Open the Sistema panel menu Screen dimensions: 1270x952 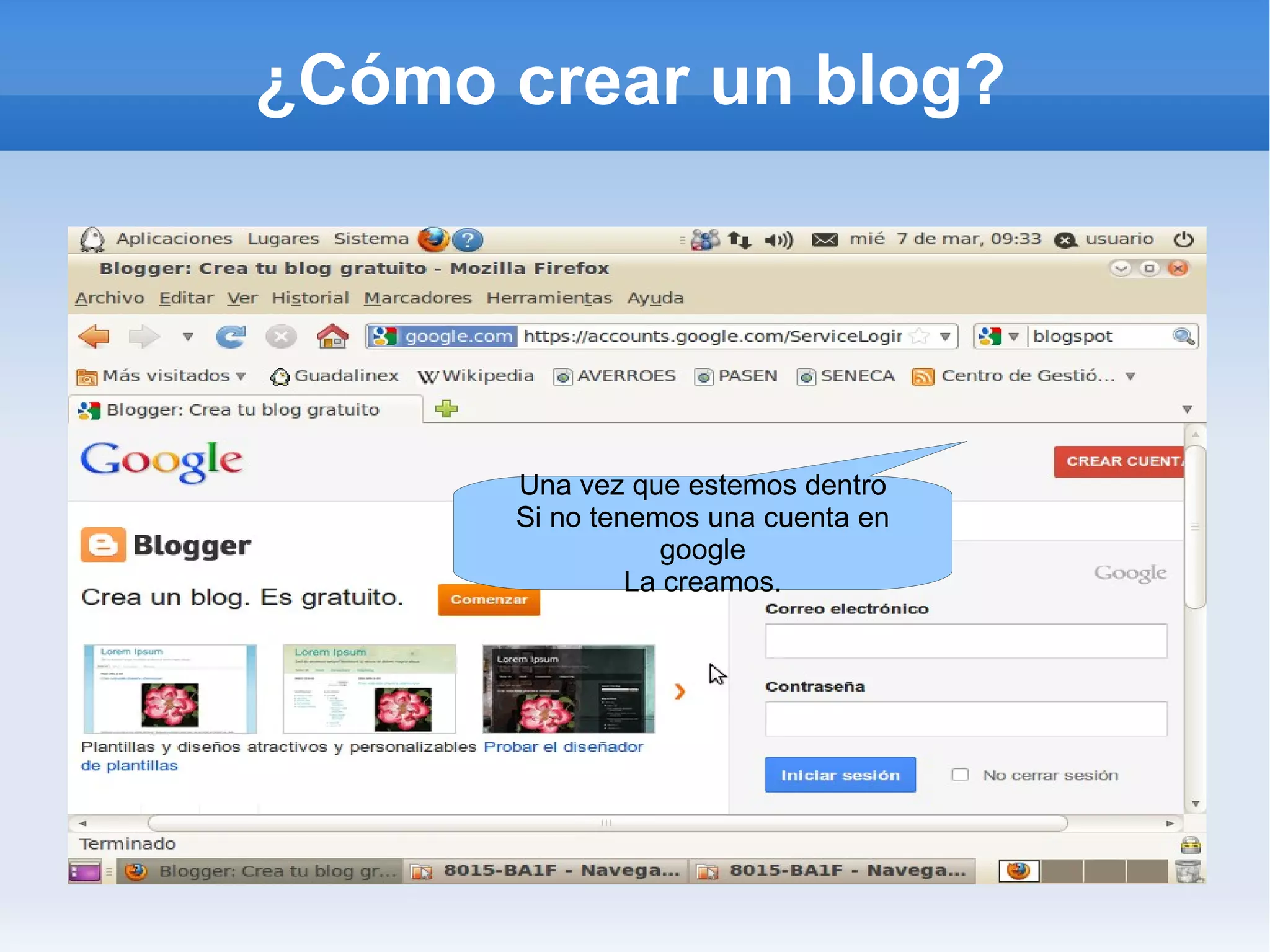point(371,239)
